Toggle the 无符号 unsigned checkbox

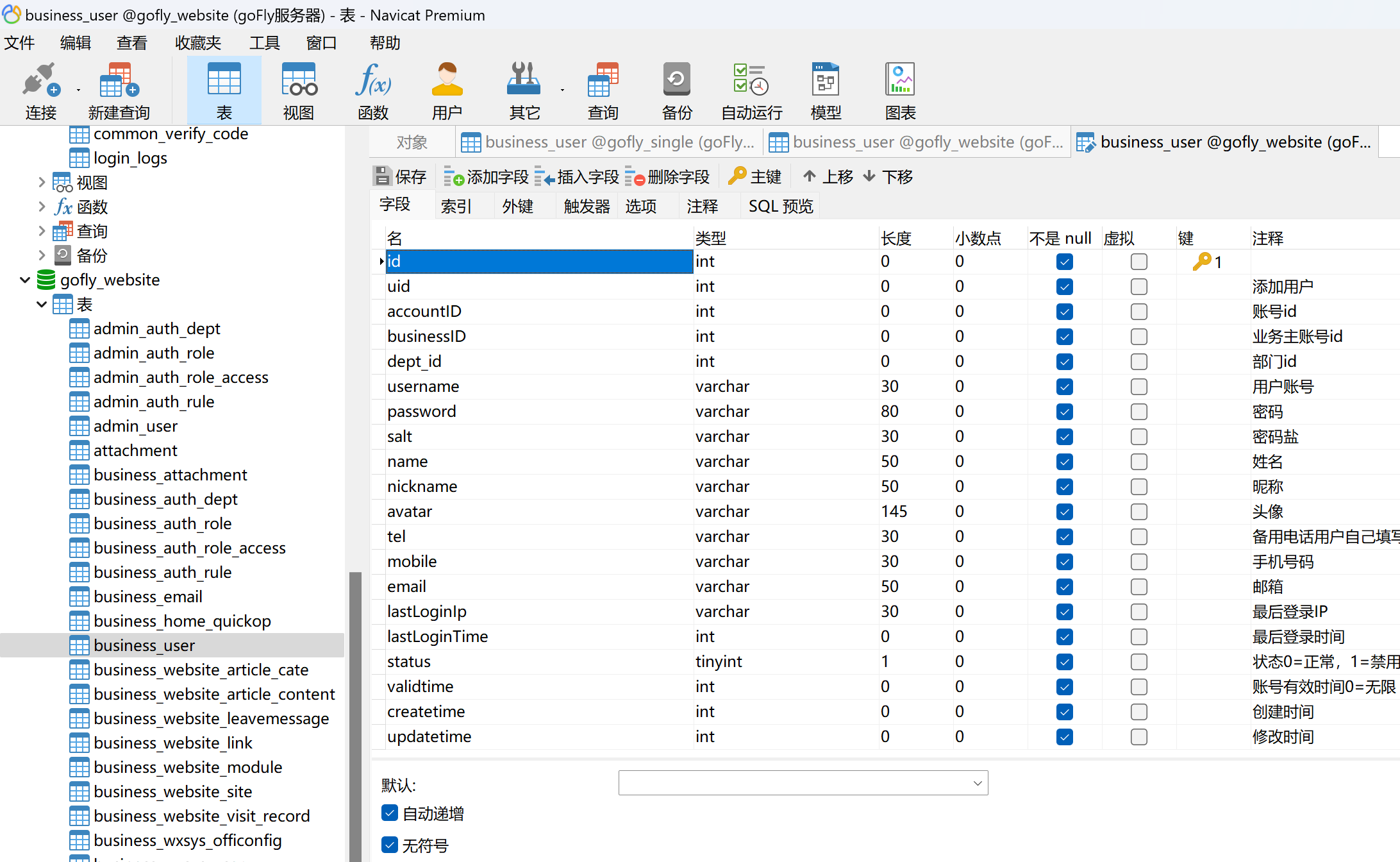click(x=390, y=845)
